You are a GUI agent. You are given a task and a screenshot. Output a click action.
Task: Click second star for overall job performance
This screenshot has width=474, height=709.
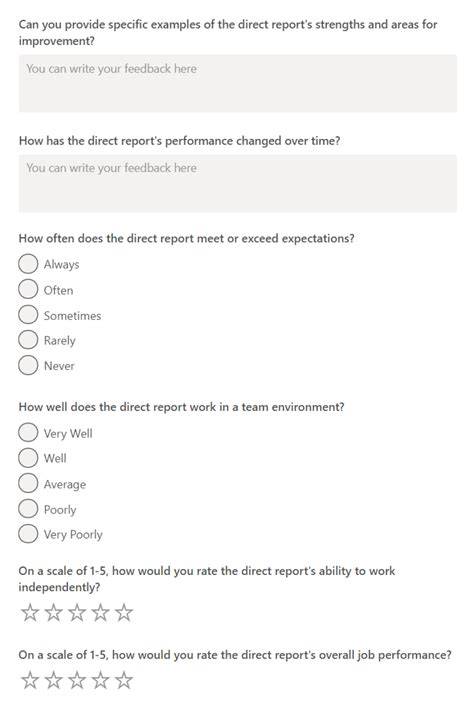coord(54,680)
